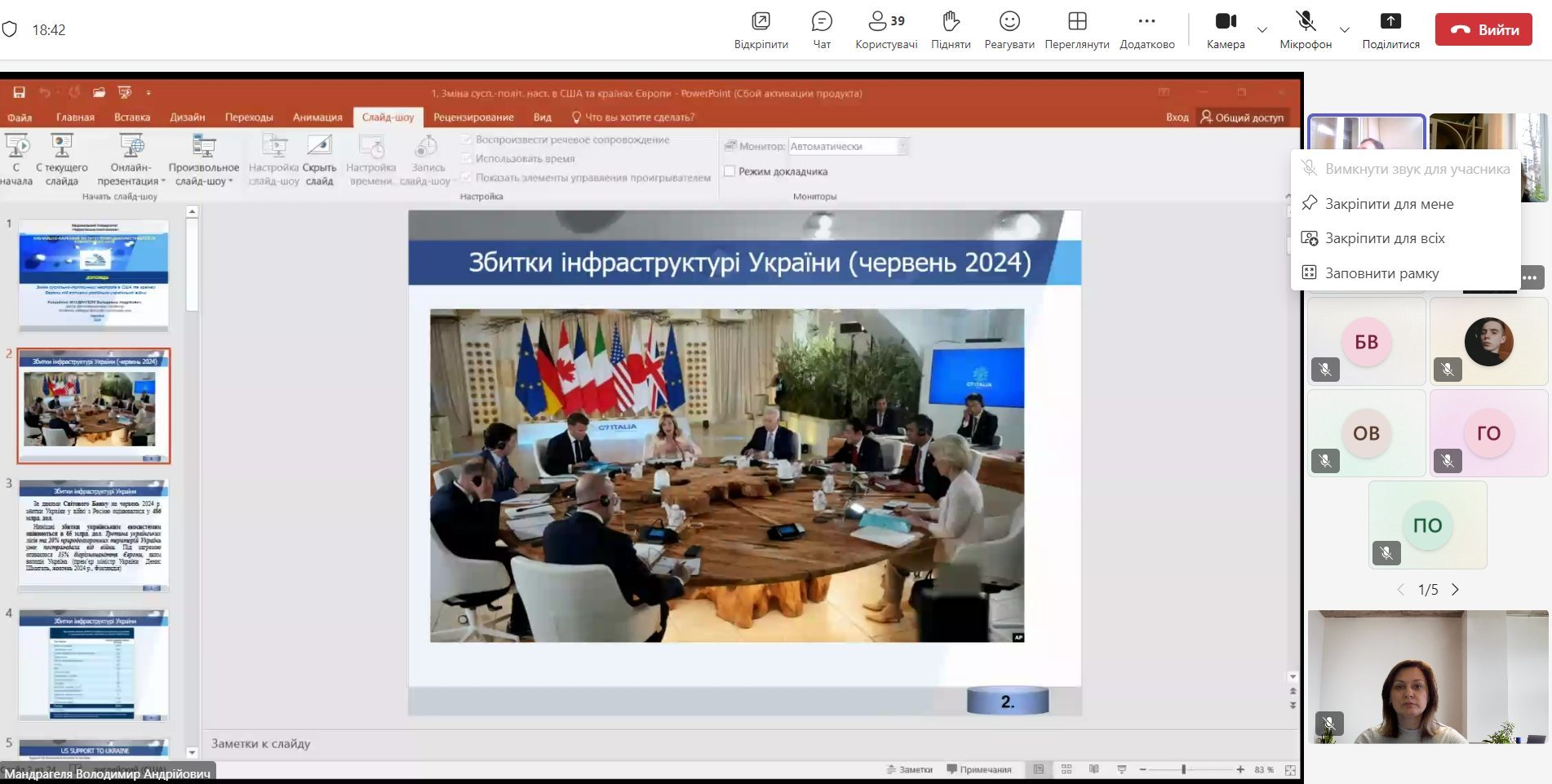Choose 'Закріпити для всіх' from menu
Image resolution: width=1552 pixels, height=784 pixels.
pos(1385,238)
